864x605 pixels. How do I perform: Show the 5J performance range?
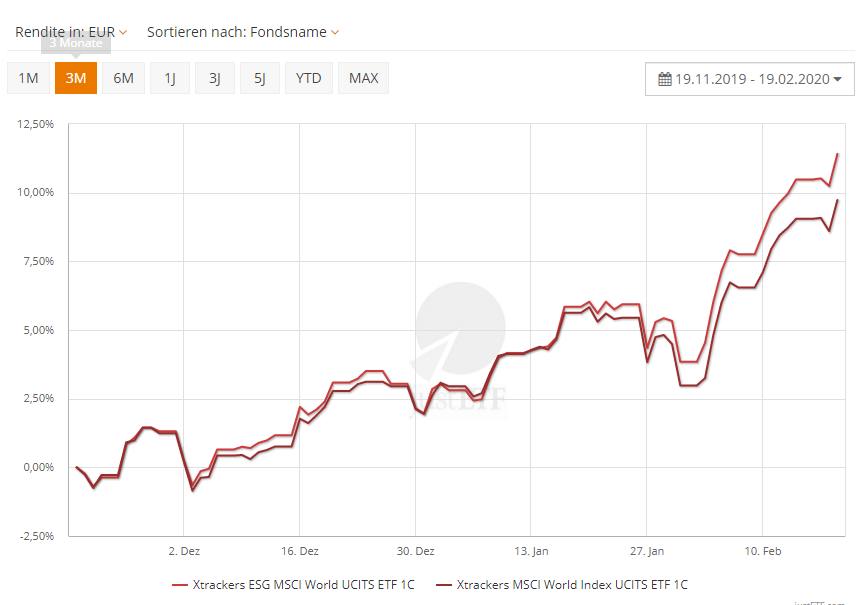[260, 78]
